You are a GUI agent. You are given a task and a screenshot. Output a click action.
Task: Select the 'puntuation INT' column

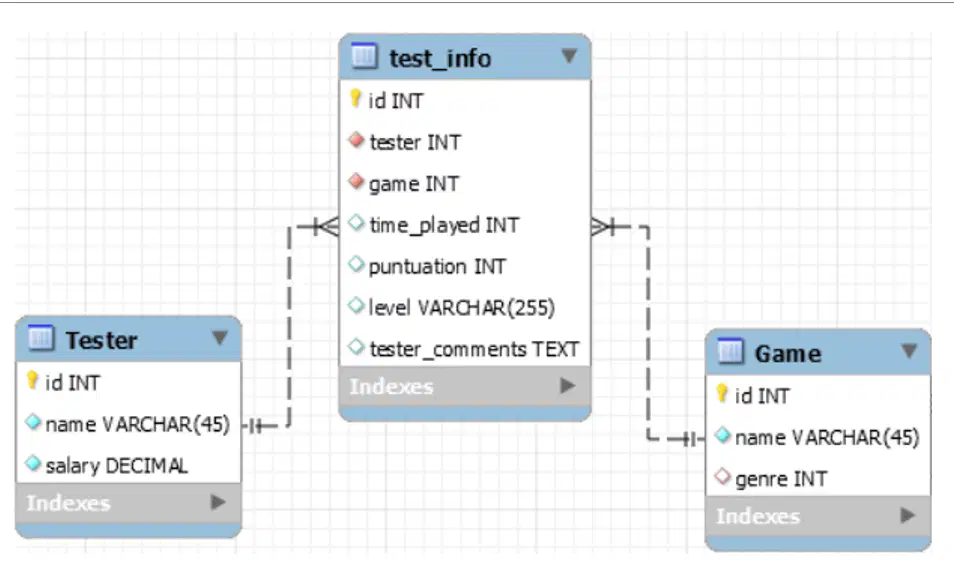point(437,267)
